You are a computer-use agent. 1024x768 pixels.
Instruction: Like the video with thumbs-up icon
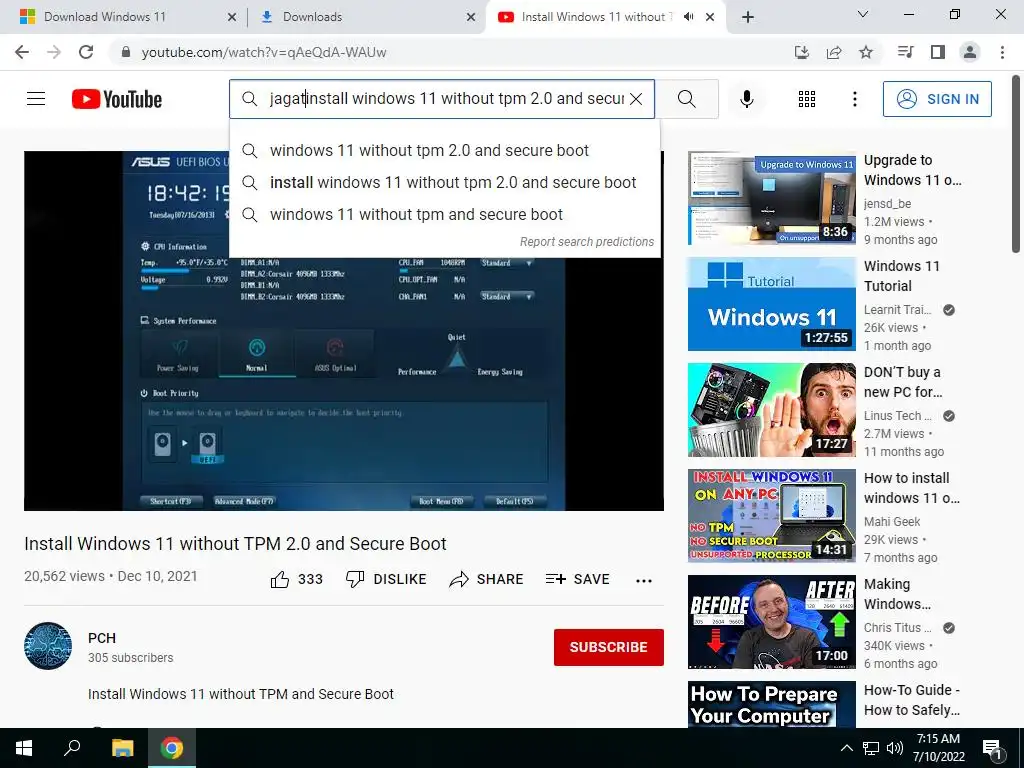click(x=280, y=579)
